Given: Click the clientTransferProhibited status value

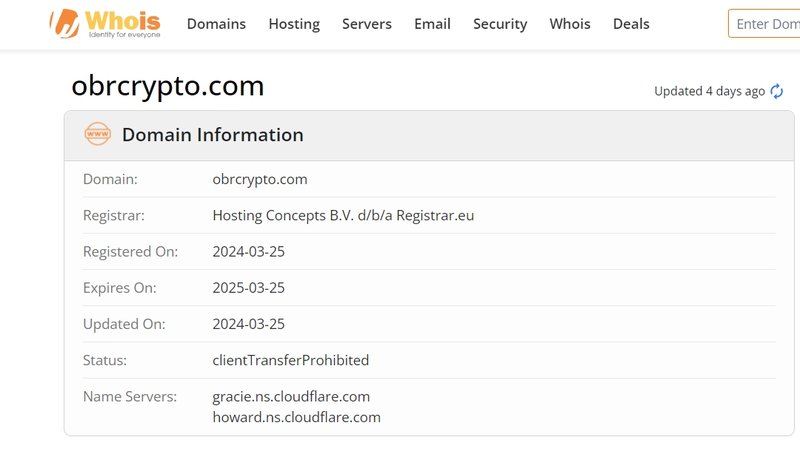Looking at the screenshot, I should point(291,360).
